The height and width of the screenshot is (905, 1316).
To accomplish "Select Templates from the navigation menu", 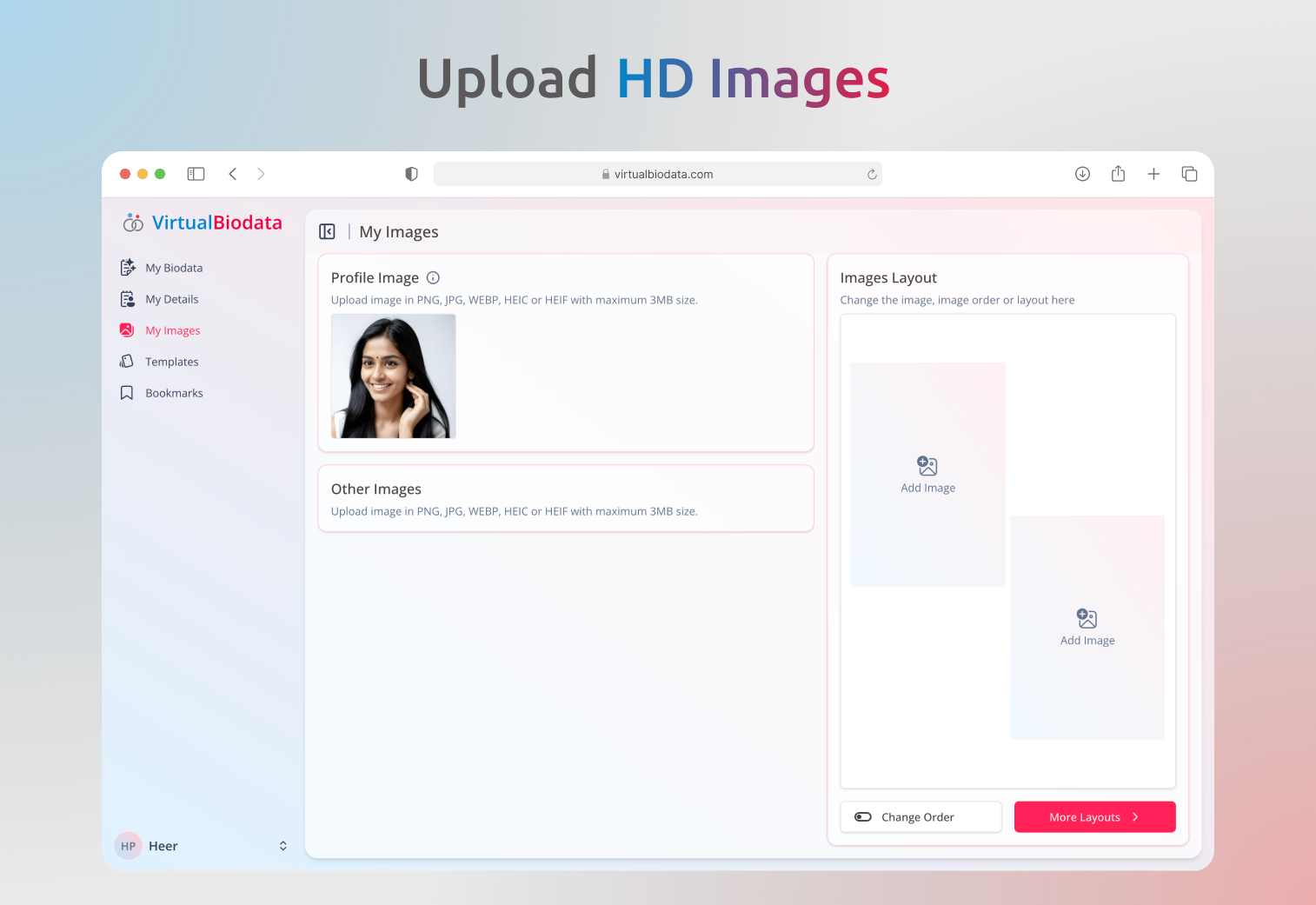I will 171,361.
